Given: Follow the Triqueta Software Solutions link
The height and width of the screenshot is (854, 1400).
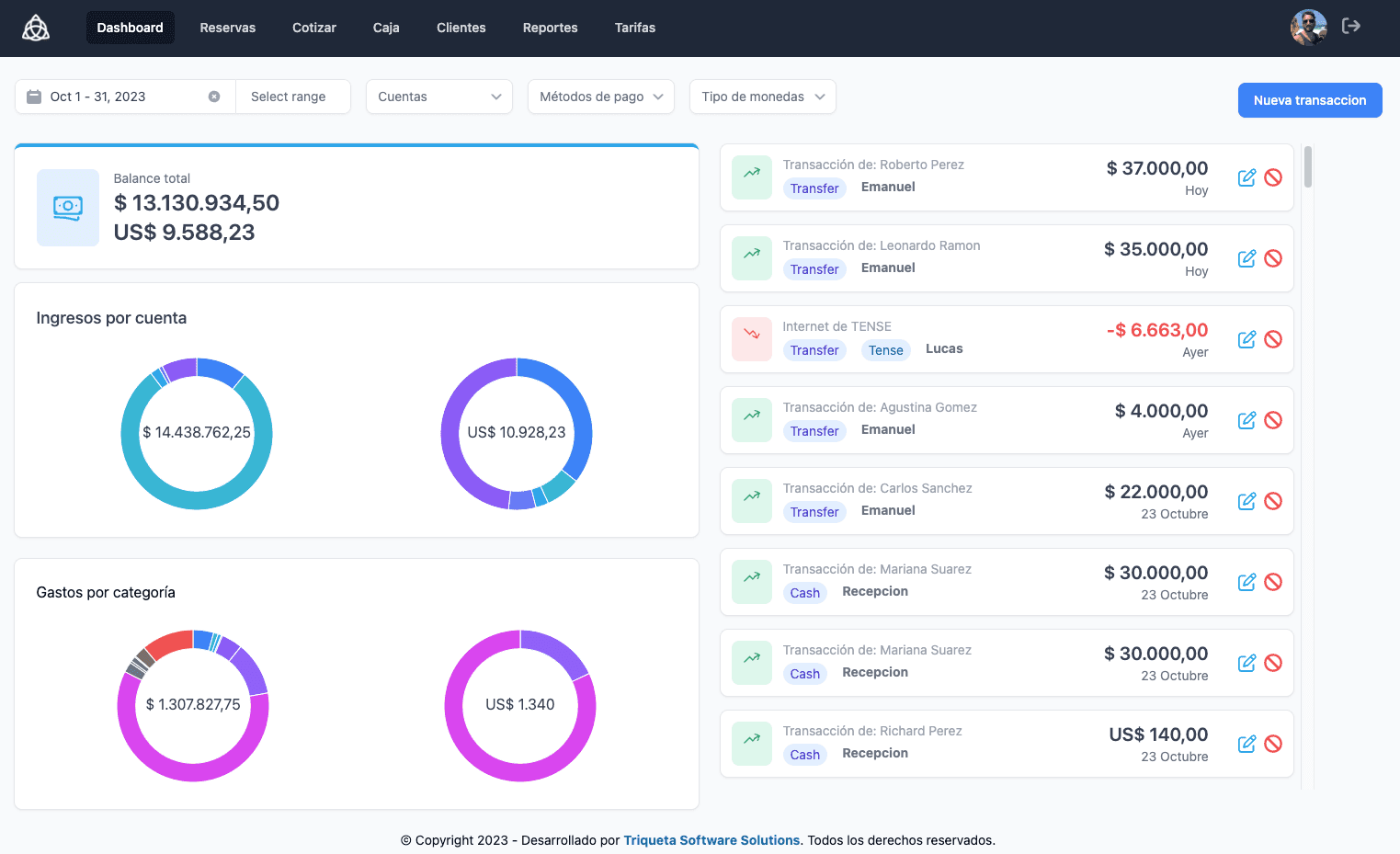Looking at the screenshot, I should coord(711,840).
